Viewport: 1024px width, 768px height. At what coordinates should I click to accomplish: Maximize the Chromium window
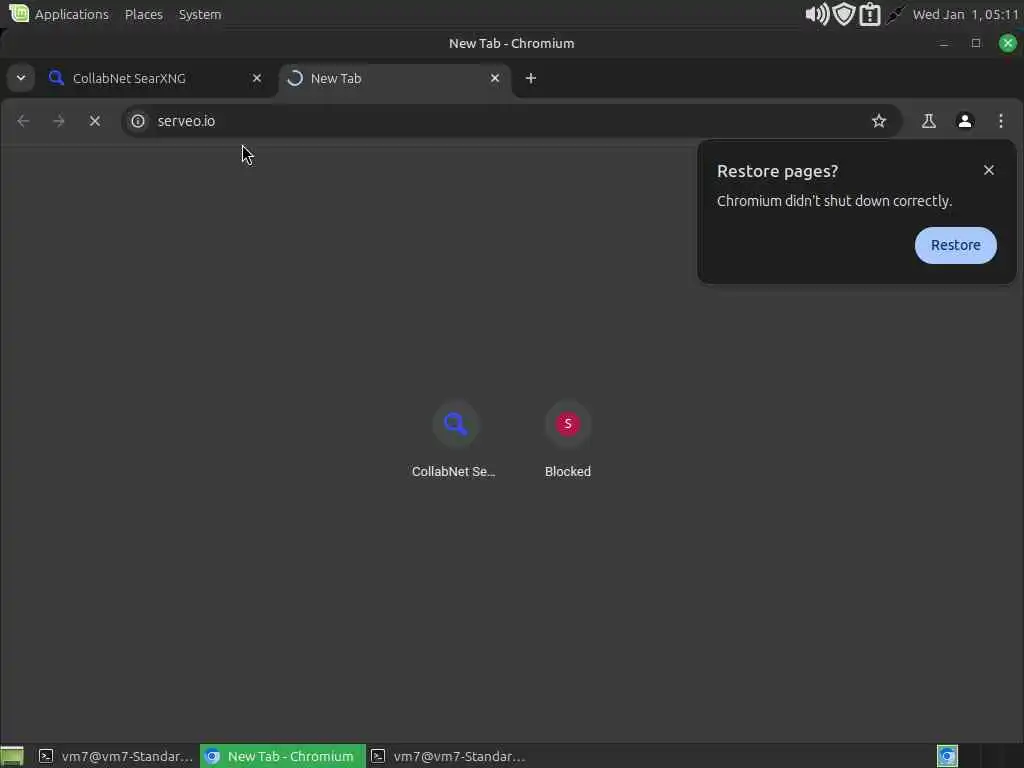click(976, 43)
